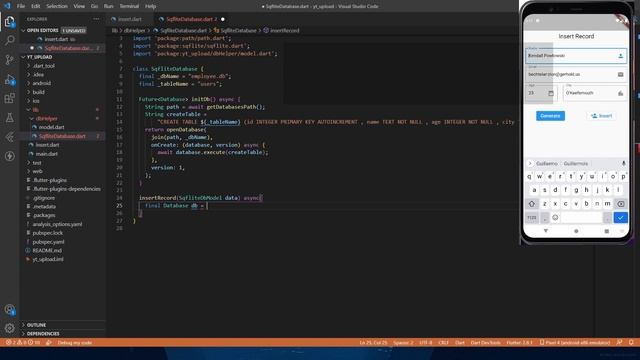Tap the Android home navigation button
The image size is (640, 360).
(x=576, y=231)
